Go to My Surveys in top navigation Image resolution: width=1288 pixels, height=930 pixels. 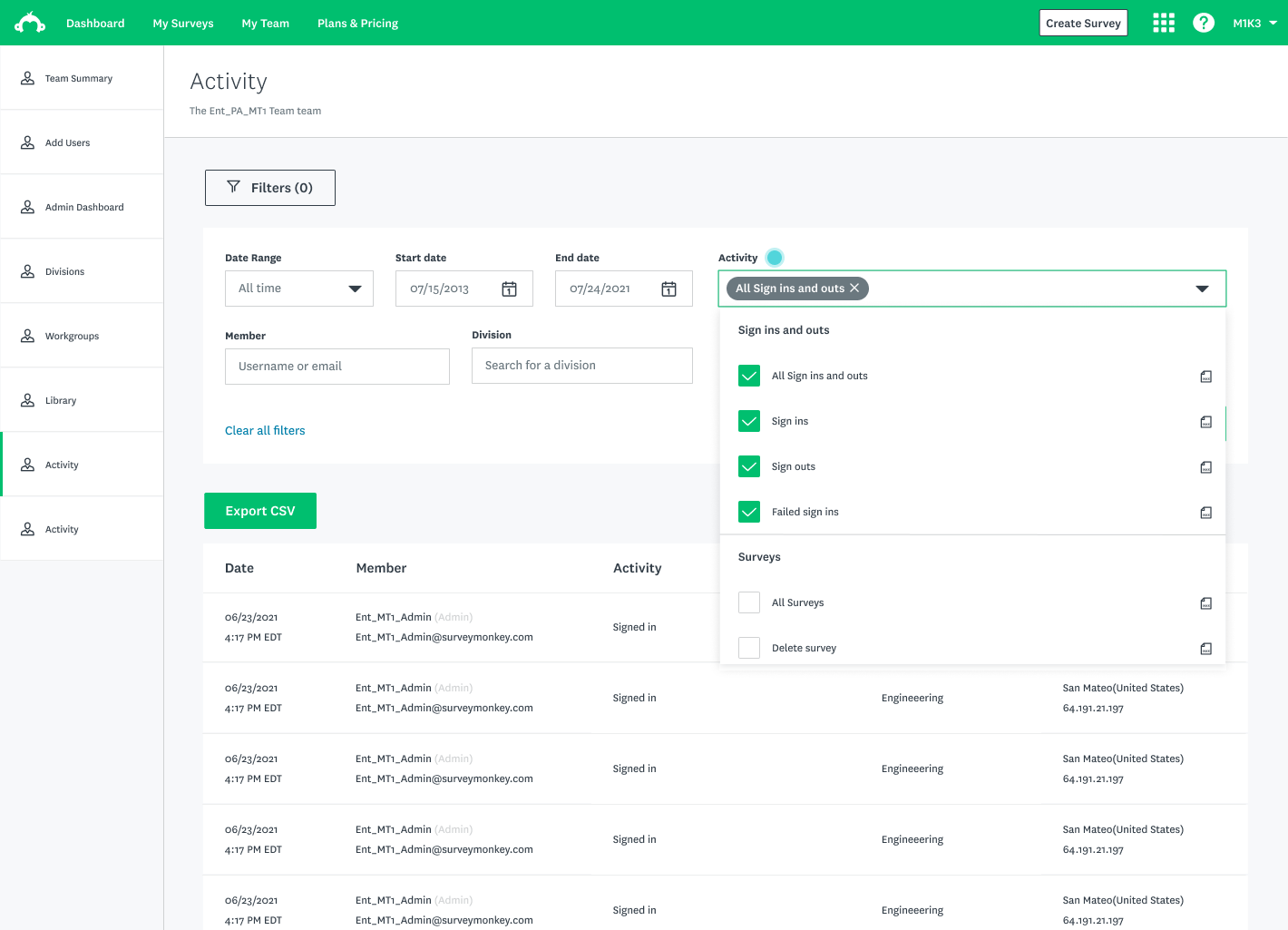183,23
